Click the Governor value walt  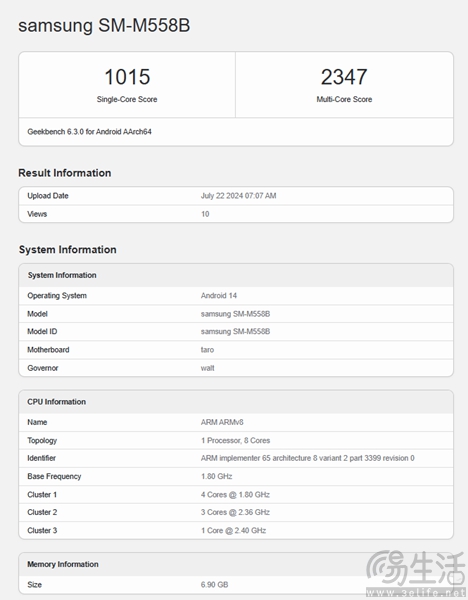coord(207,368)
